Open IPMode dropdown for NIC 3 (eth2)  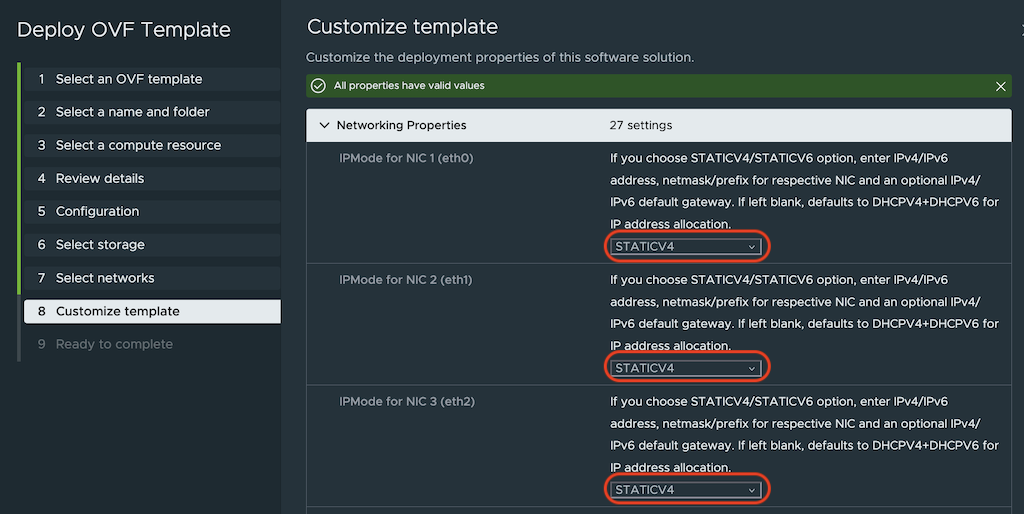pyautogui.click(x=686, y=490)
